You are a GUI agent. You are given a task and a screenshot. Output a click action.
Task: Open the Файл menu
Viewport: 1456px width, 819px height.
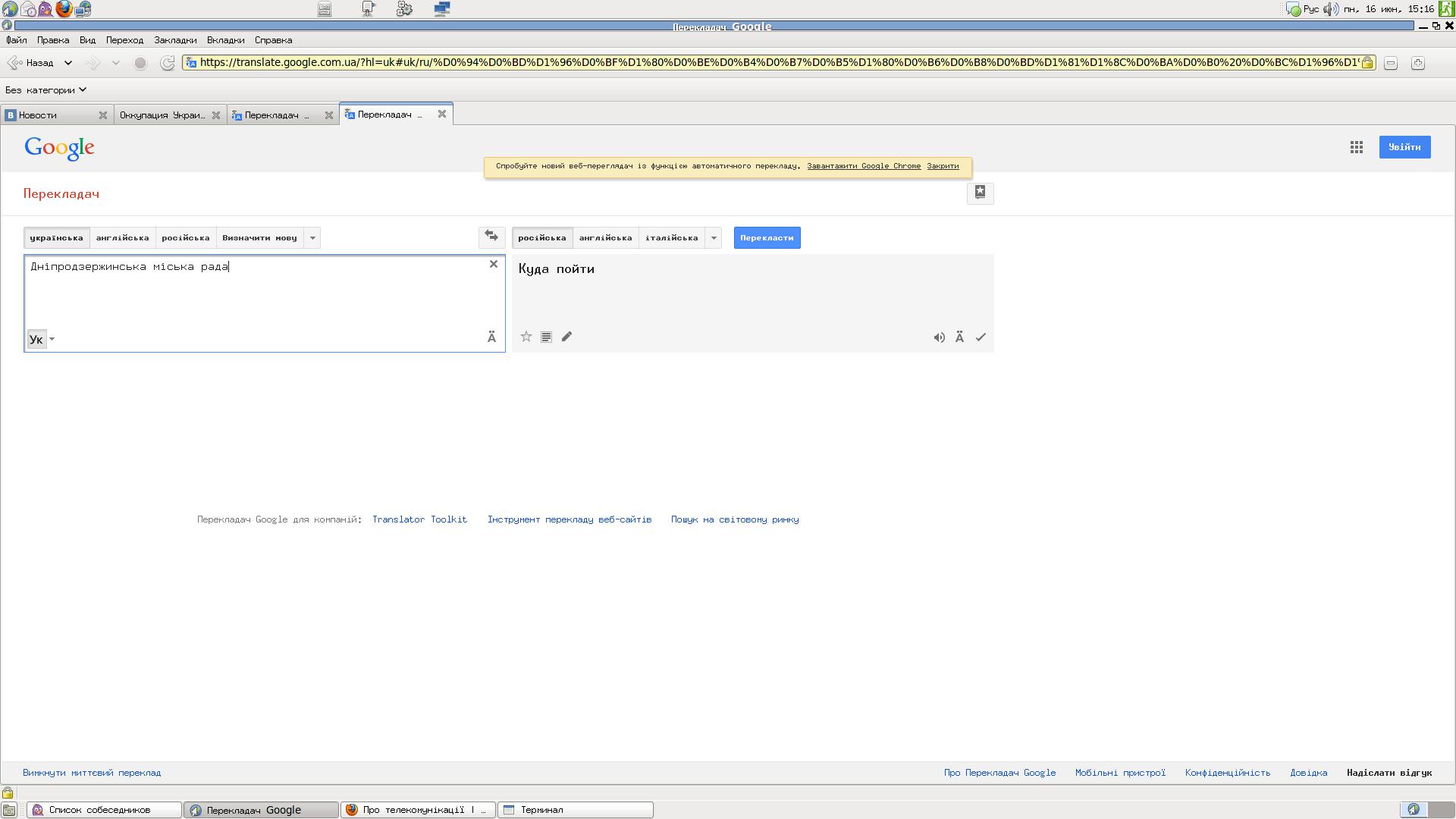pos(16,40)
